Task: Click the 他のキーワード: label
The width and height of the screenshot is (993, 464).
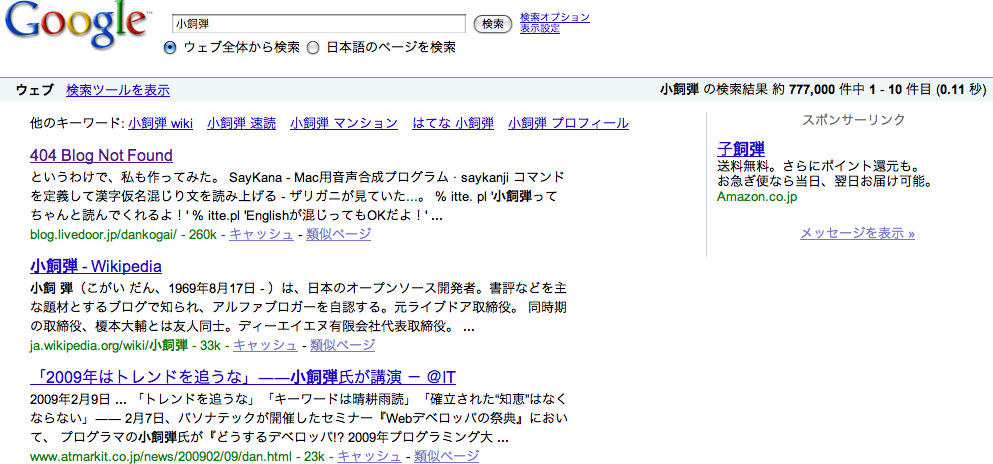Action: pos(77,123)
